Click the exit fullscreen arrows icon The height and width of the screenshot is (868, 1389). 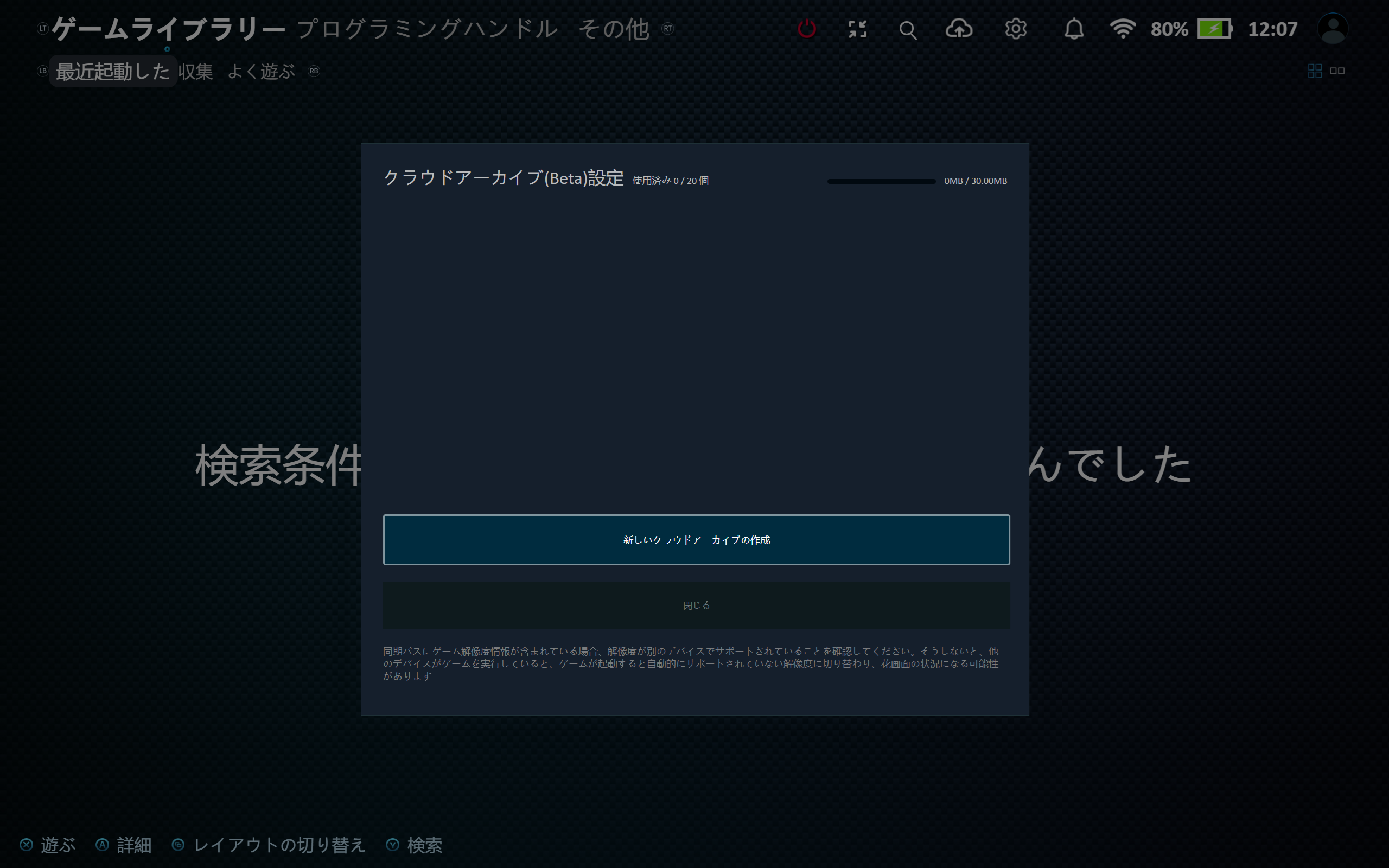pos(857,29)
